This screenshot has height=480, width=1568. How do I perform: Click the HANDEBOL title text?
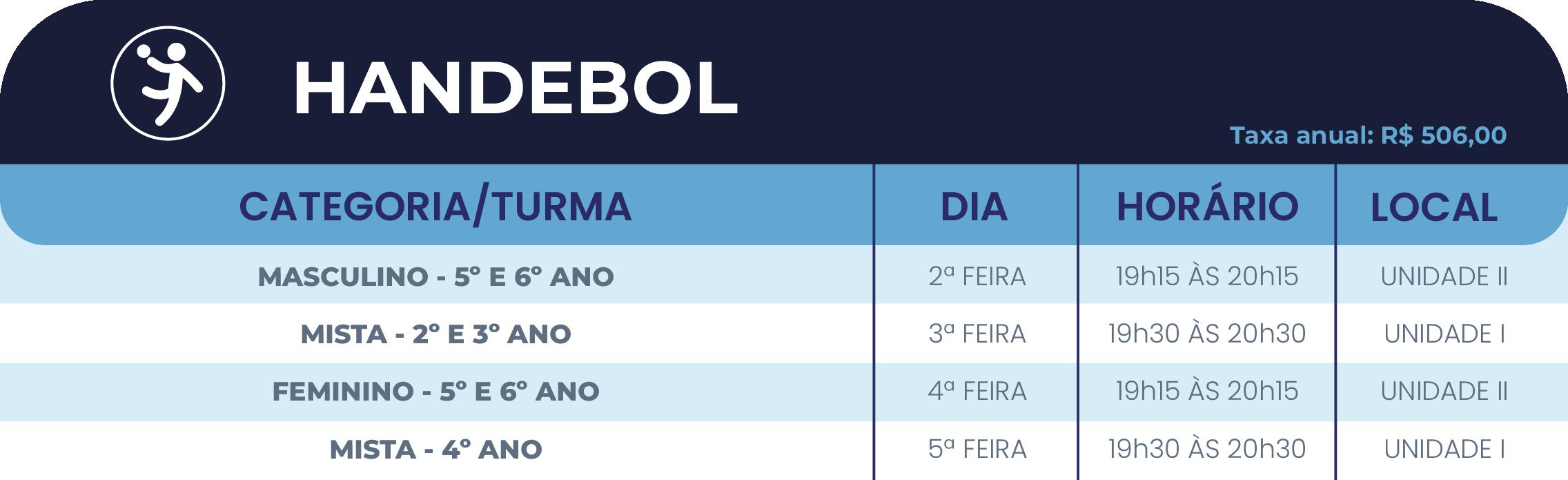pyautogui.click(x=516, y=88)
